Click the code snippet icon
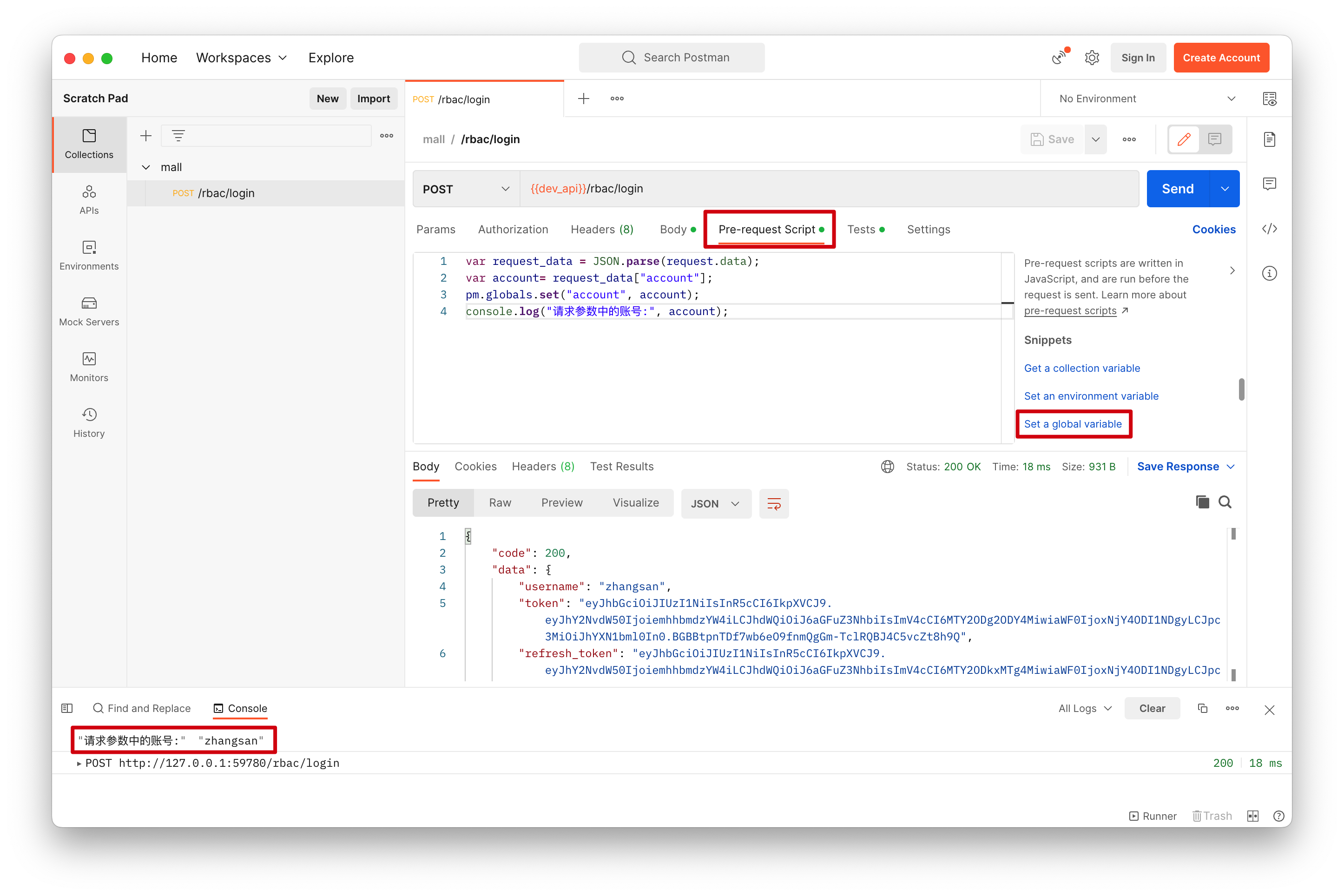 coord(1269,229)
